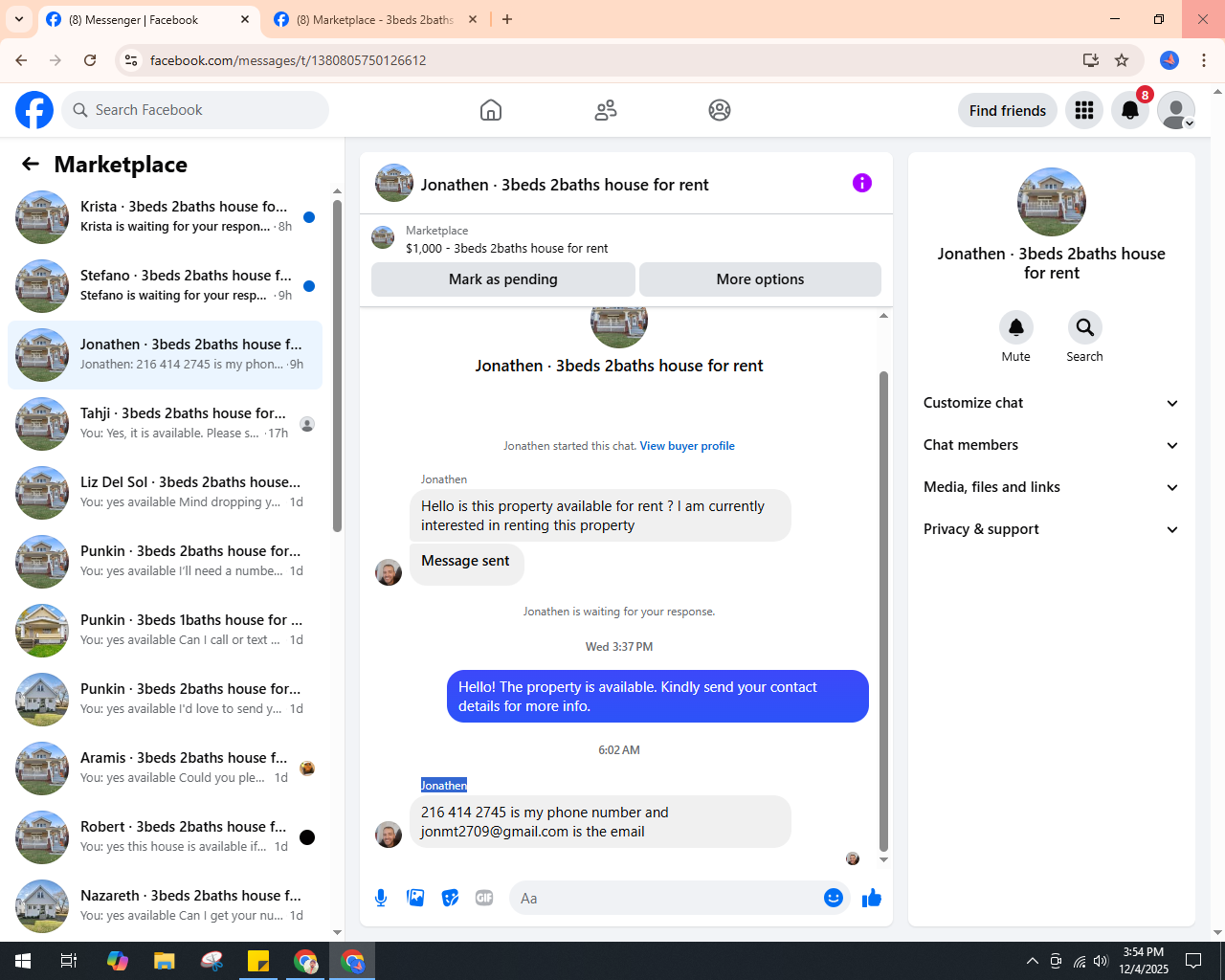
Task: Open the Groups icon in top navigation
Action: [720, 110]
